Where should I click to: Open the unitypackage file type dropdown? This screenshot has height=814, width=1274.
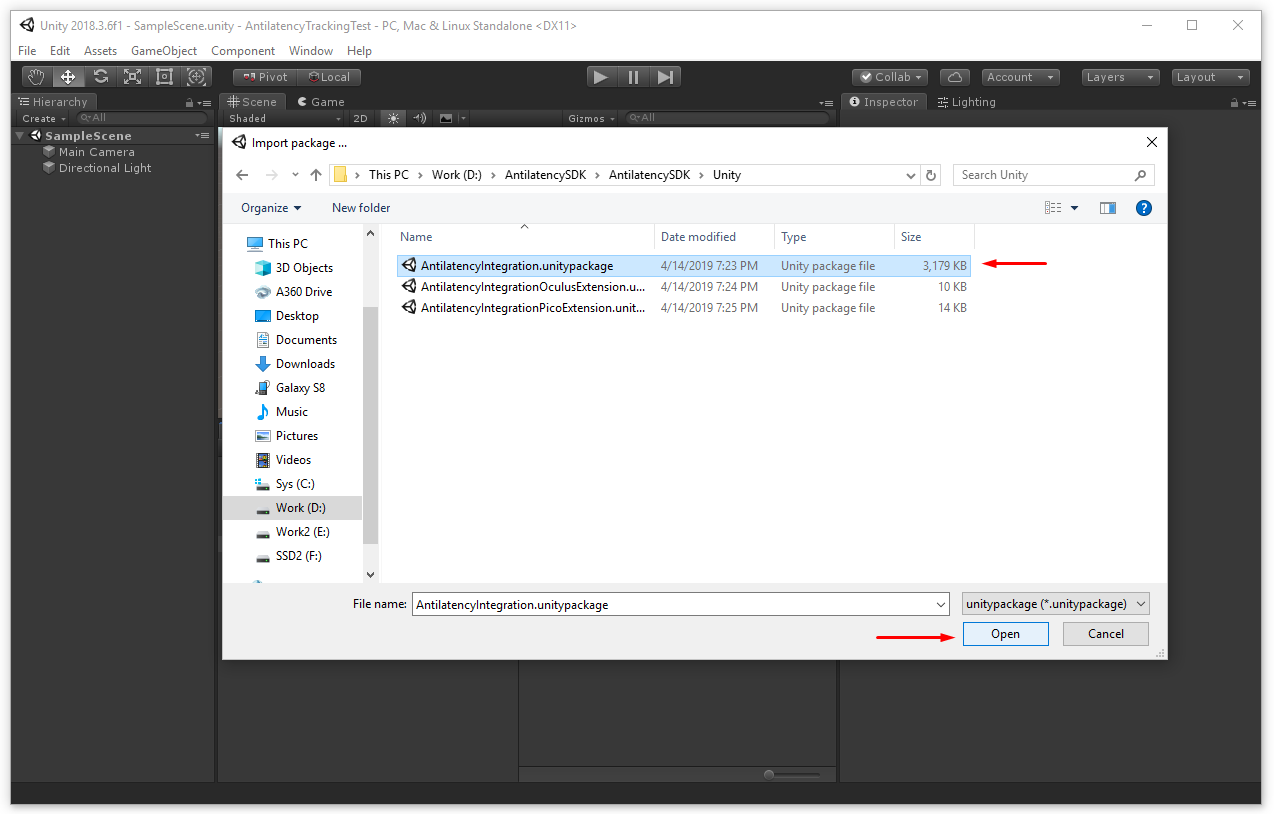pyautogui.click(x=1055, y=604)
